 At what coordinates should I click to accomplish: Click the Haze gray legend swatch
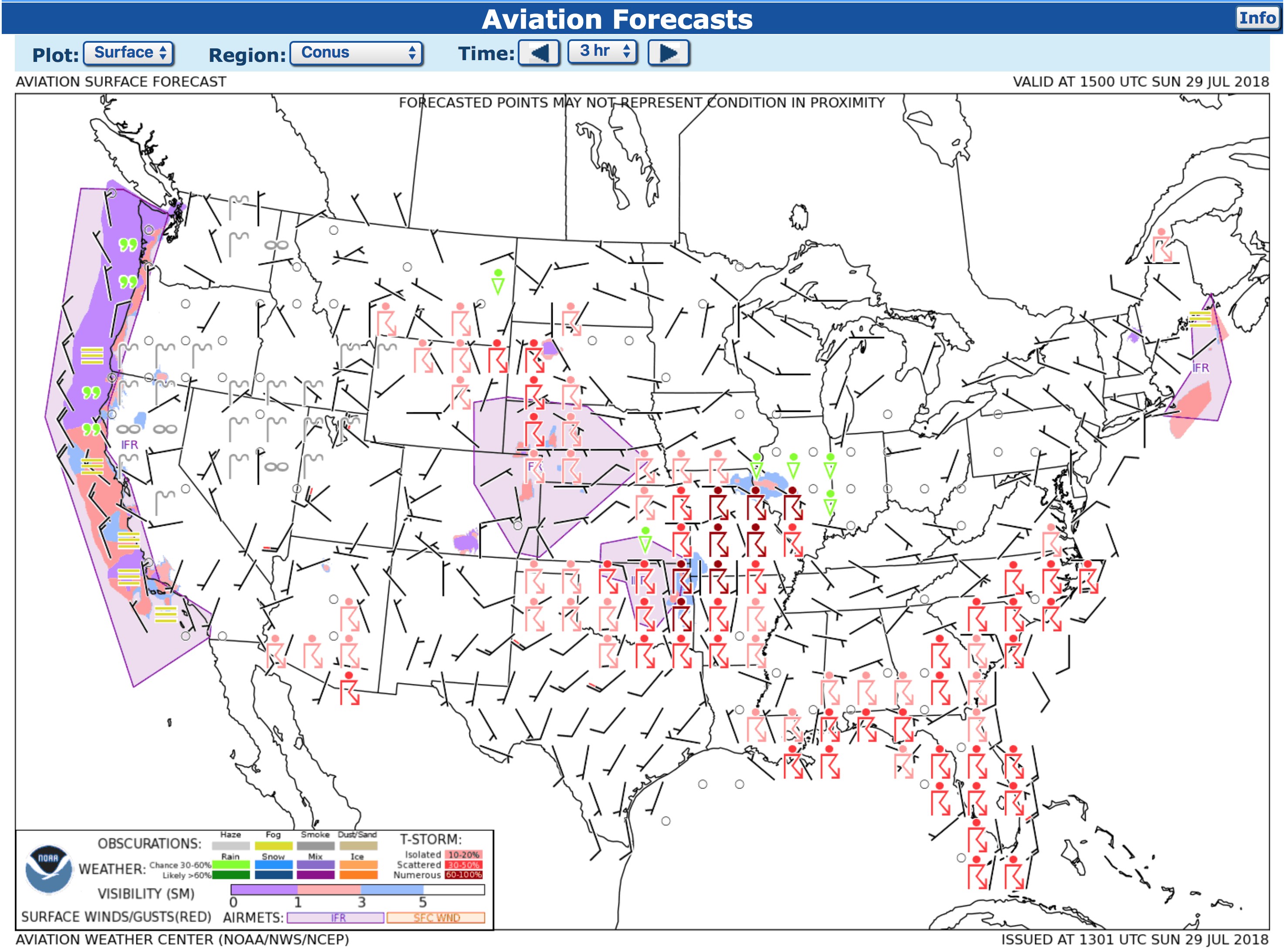point(231,846)
